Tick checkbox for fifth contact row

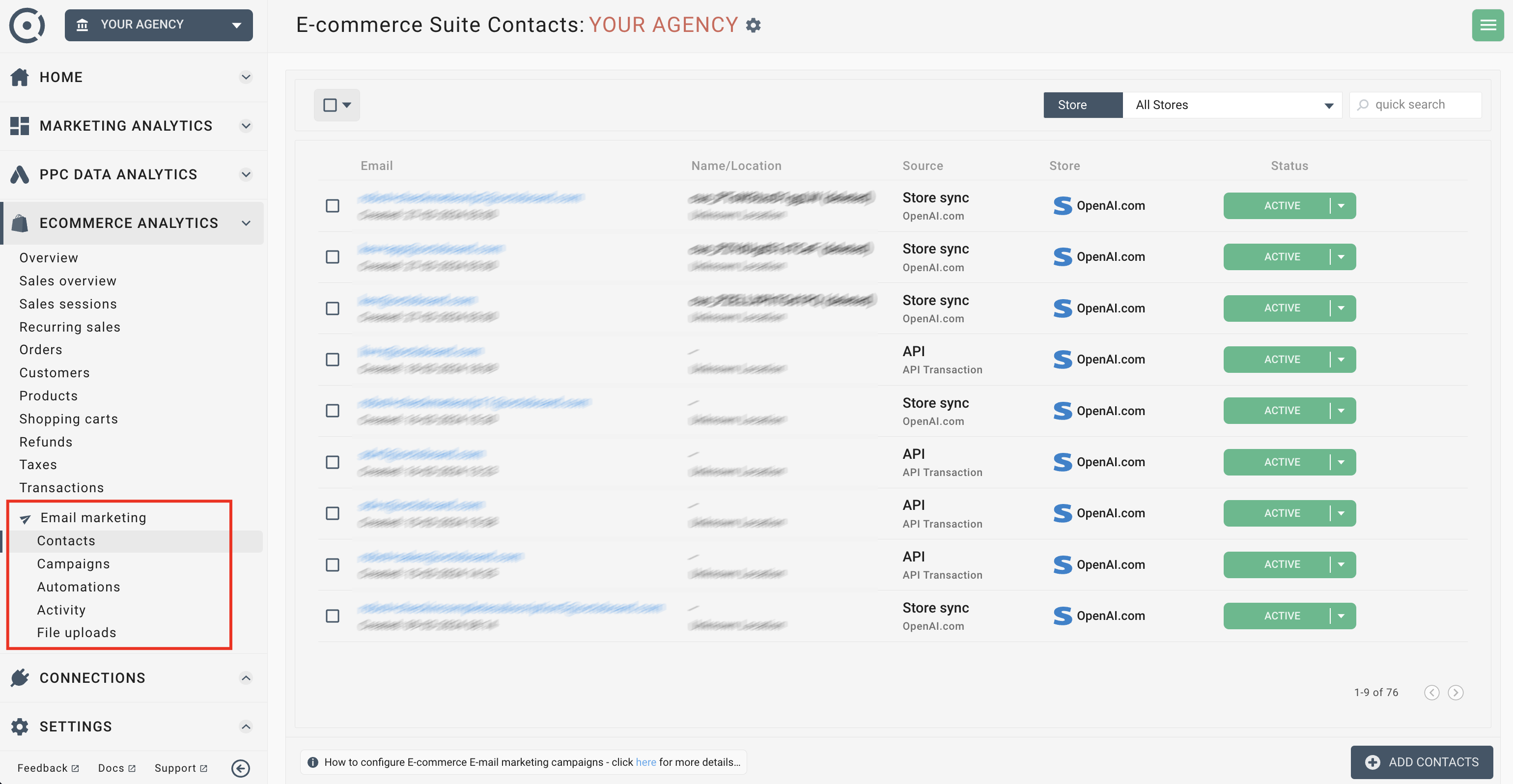pos(333,411)
